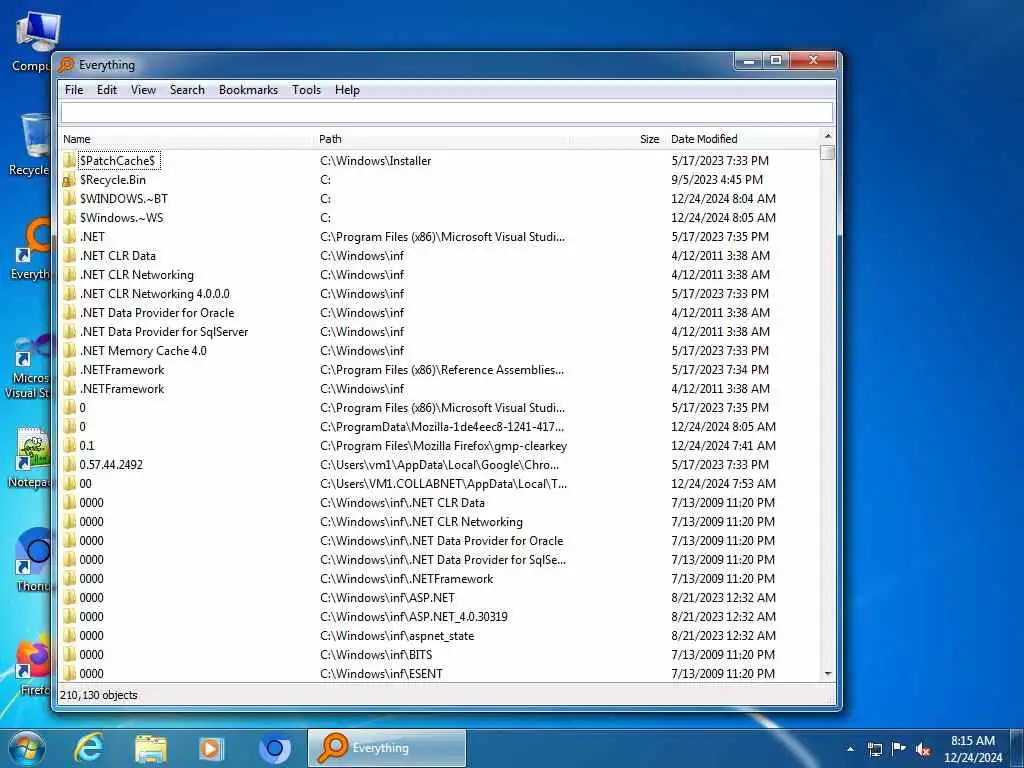Click the results scrollbar up arrow

tap(827, 136)
